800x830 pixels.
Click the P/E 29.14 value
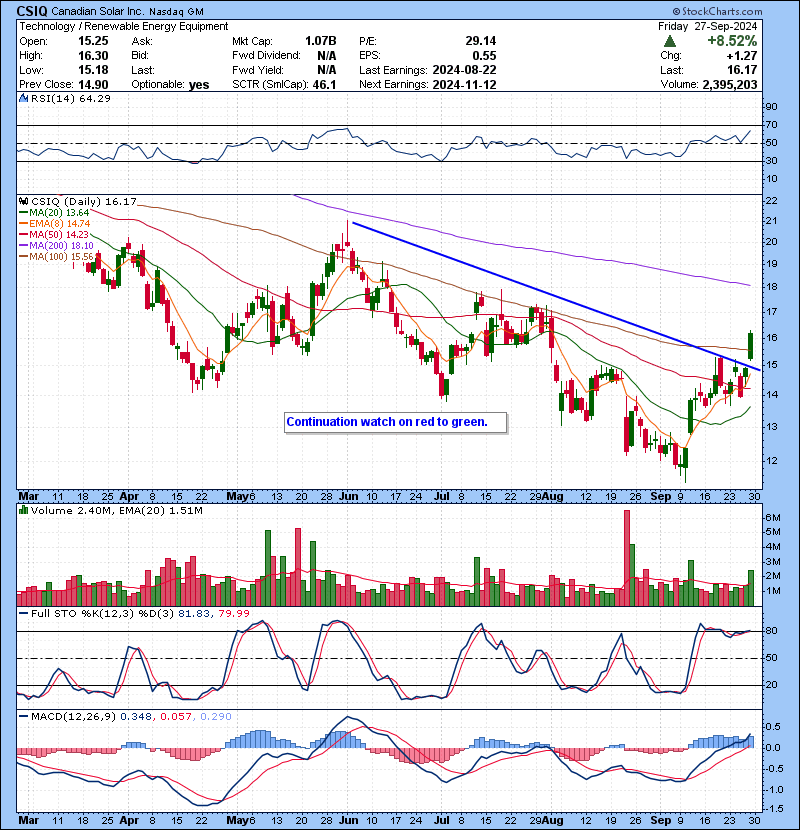tap(481, 41)
